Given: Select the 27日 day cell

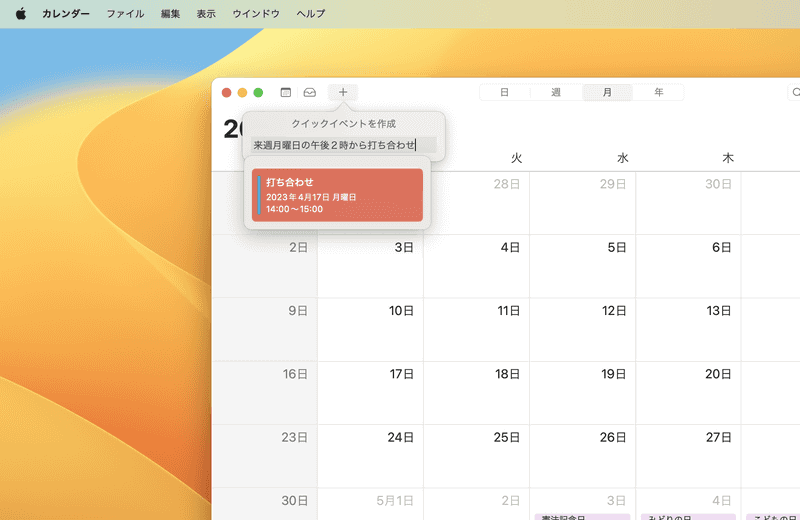Looking at the screenshot, I should click(x=688, y=456).
